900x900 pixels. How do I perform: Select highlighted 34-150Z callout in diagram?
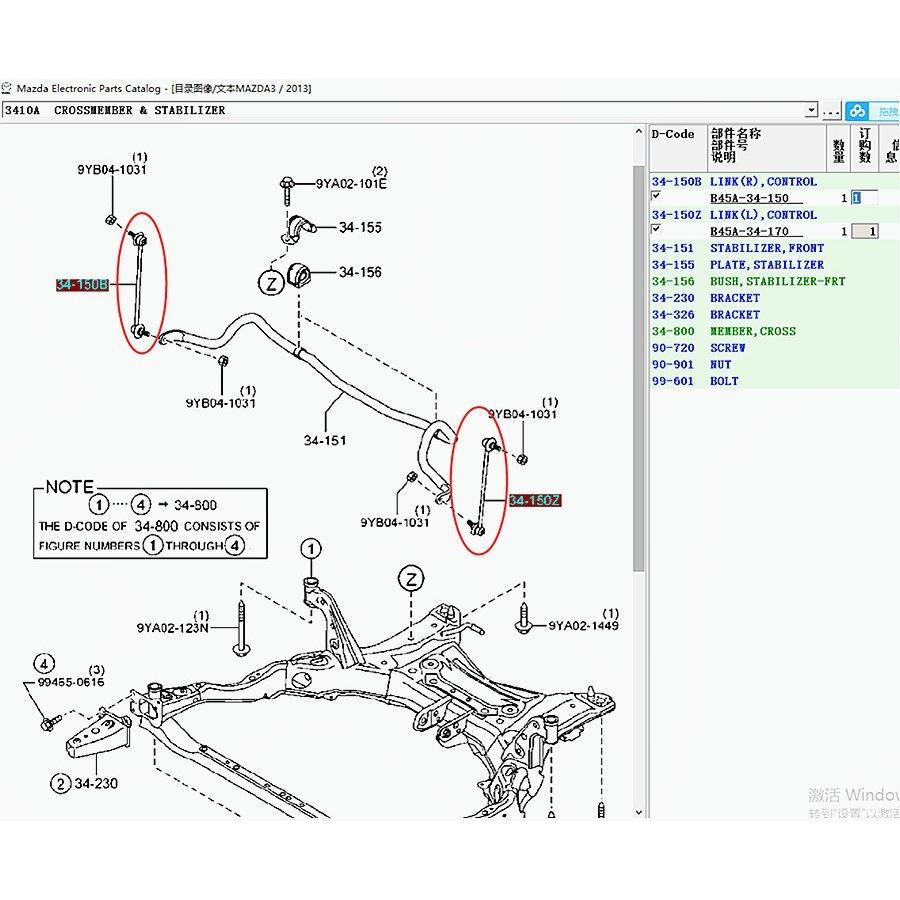tap(535, 500)
